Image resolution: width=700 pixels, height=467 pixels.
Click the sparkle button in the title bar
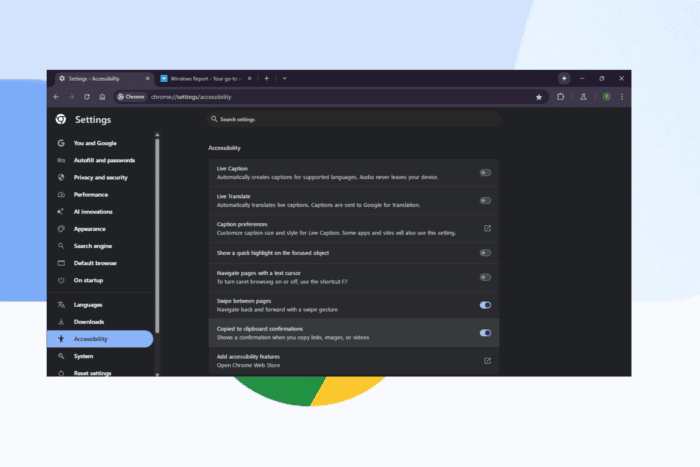pos(564,78)
